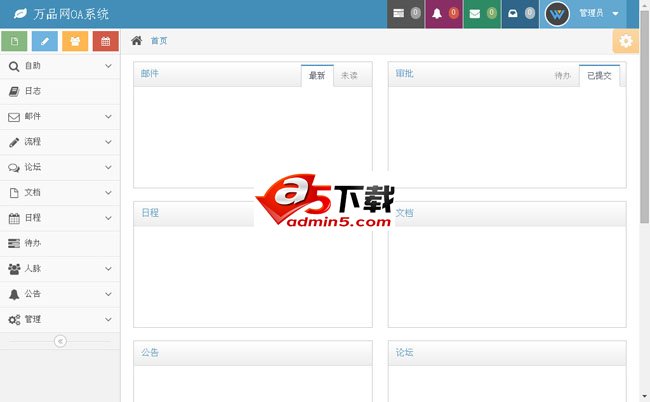This screenshot has width=650, height=402.
Task: Click the pencil icon beside 流程
Action: tap(14, 143)
